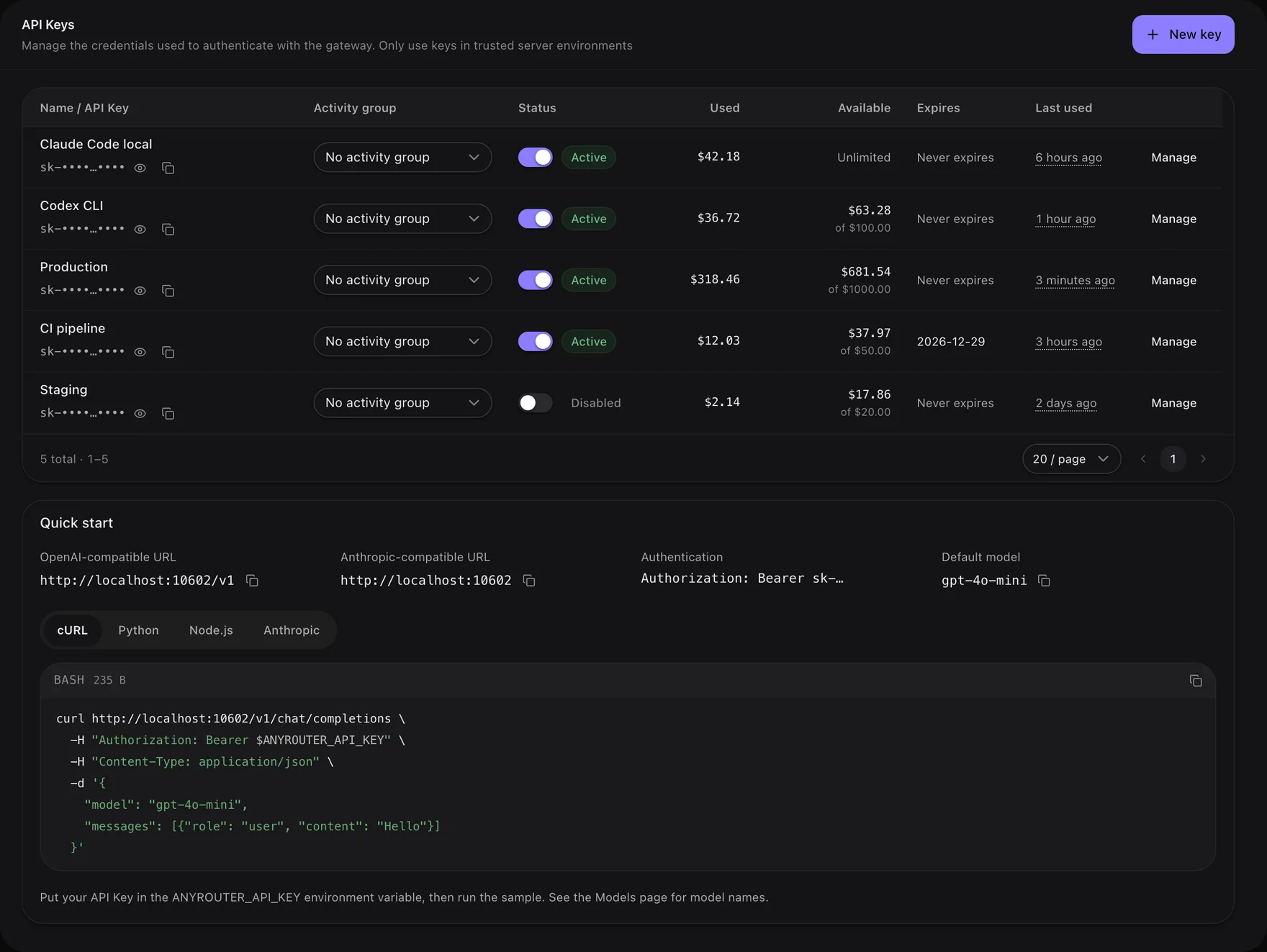Go to the next page arrow
Viewport: 1267px width, 952px height.
(1203, 459)
